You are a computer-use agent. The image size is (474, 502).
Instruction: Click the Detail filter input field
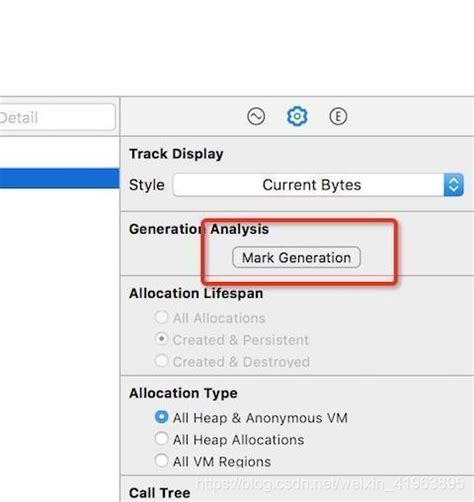point(57,117)
